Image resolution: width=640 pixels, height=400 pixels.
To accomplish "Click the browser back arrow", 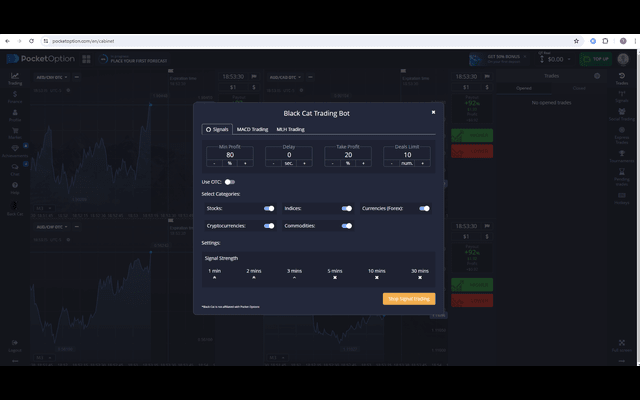I will coord(7,41).
